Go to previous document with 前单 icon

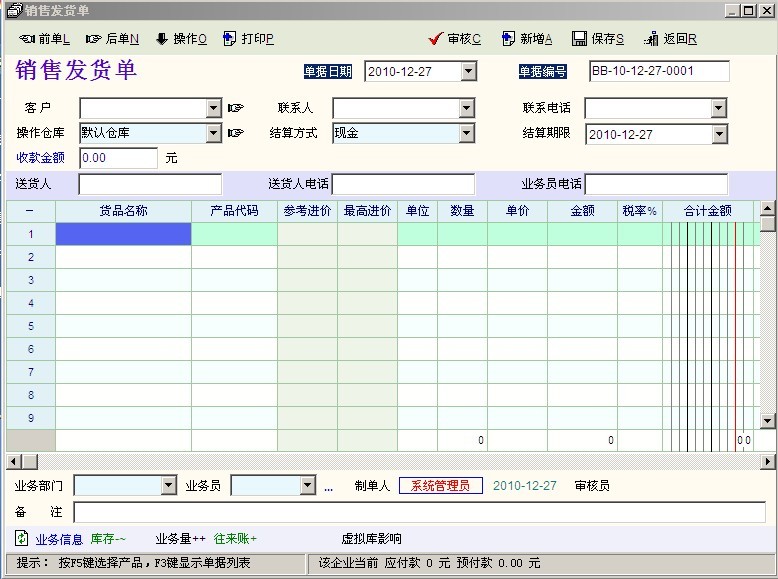tap(27, 39)
